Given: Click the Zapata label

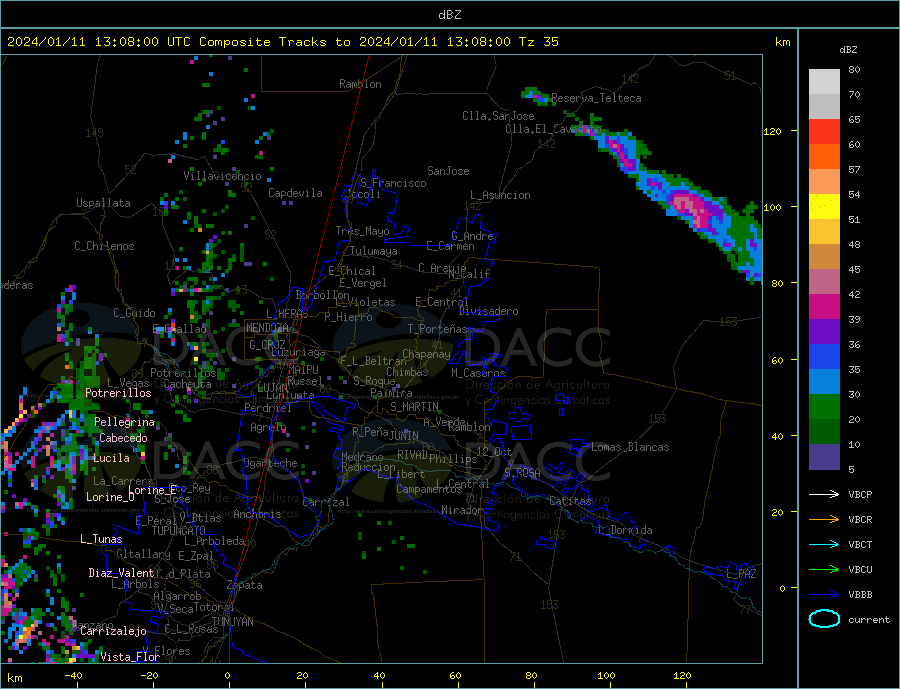Looking at the screenshot, I should [x=245, y=585].
